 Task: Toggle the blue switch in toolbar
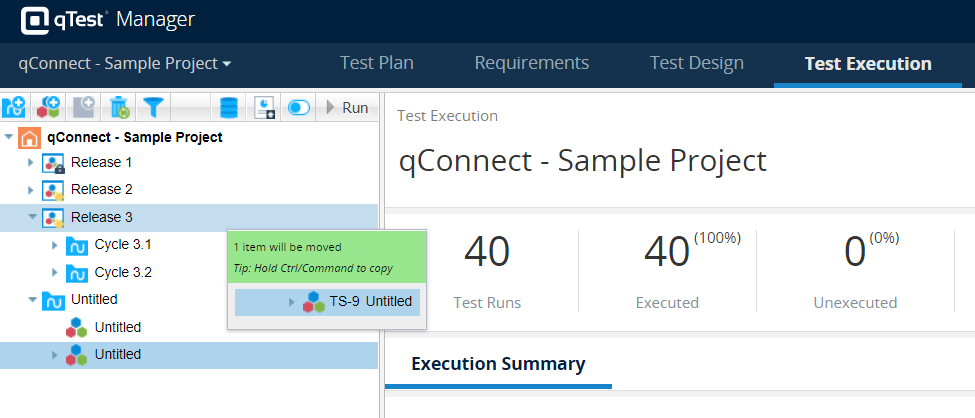coord(298,107)
